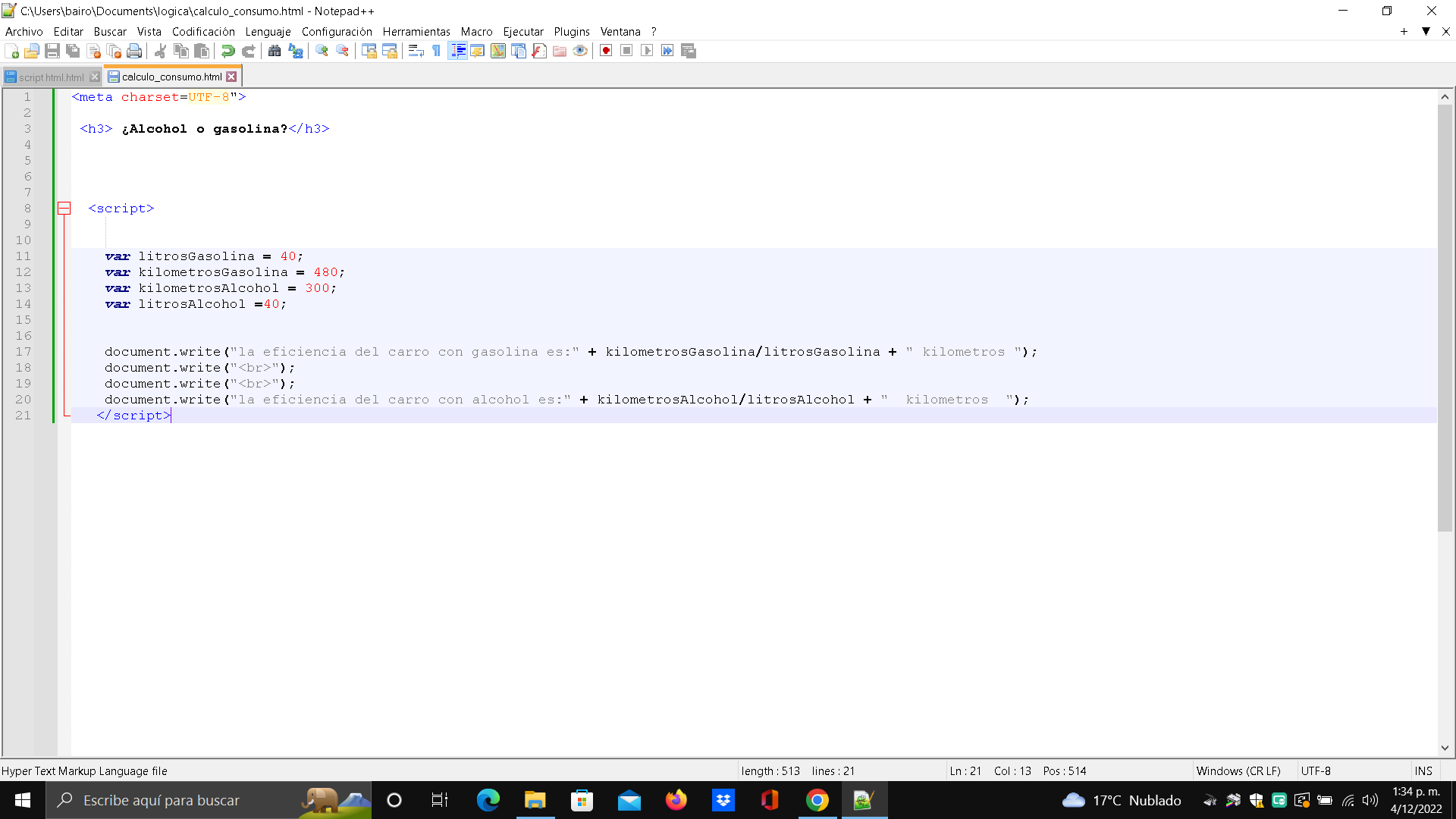Save the current recorded macro

tap(689, 51)
